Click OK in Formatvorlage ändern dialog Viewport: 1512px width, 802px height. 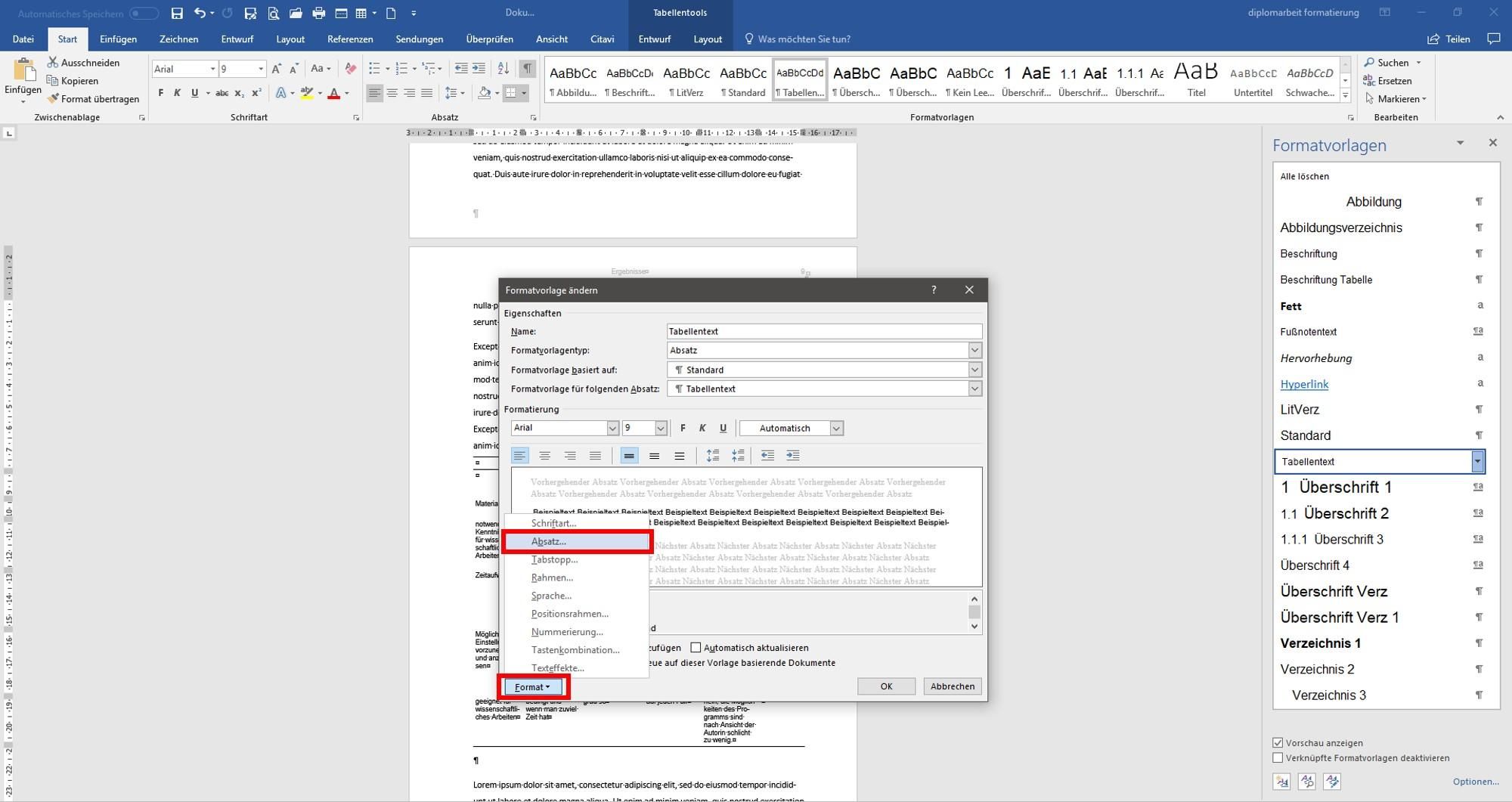886,686
